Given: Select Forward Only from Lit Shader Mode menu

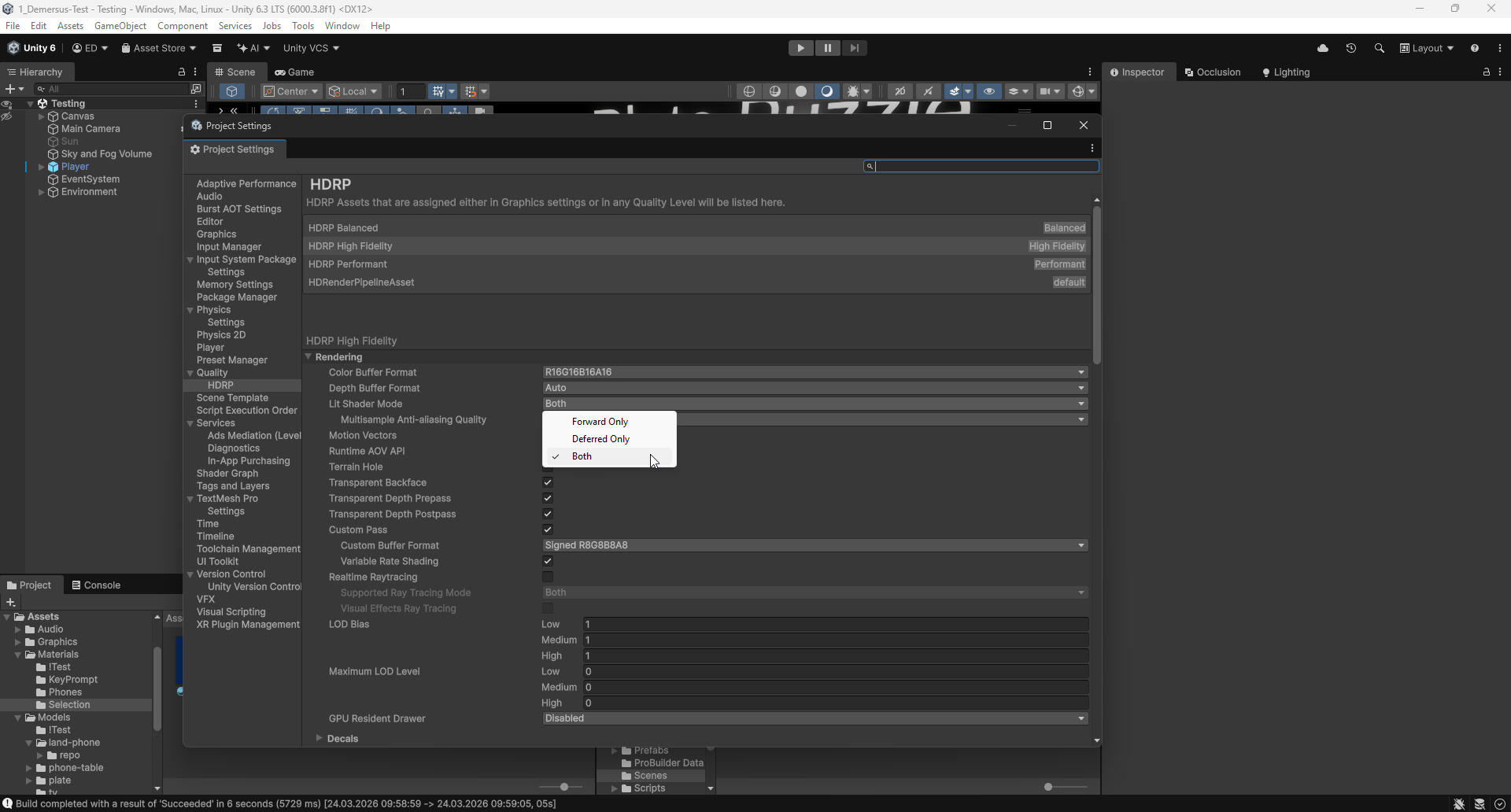Looking at the screenshot, I should (x=600, y=421).
